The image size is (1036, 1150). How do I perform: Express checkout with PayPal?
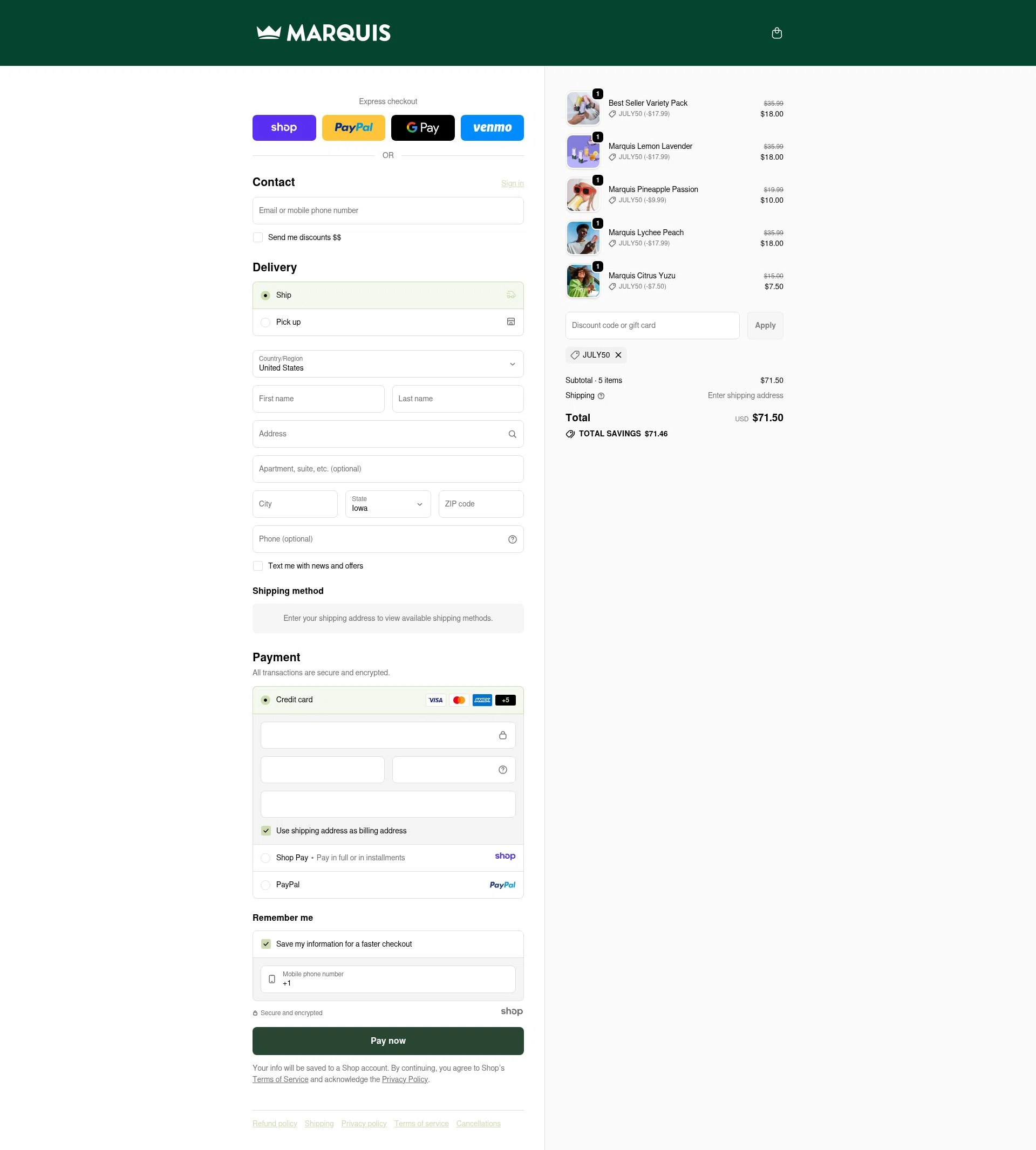(x=353, y=127)
